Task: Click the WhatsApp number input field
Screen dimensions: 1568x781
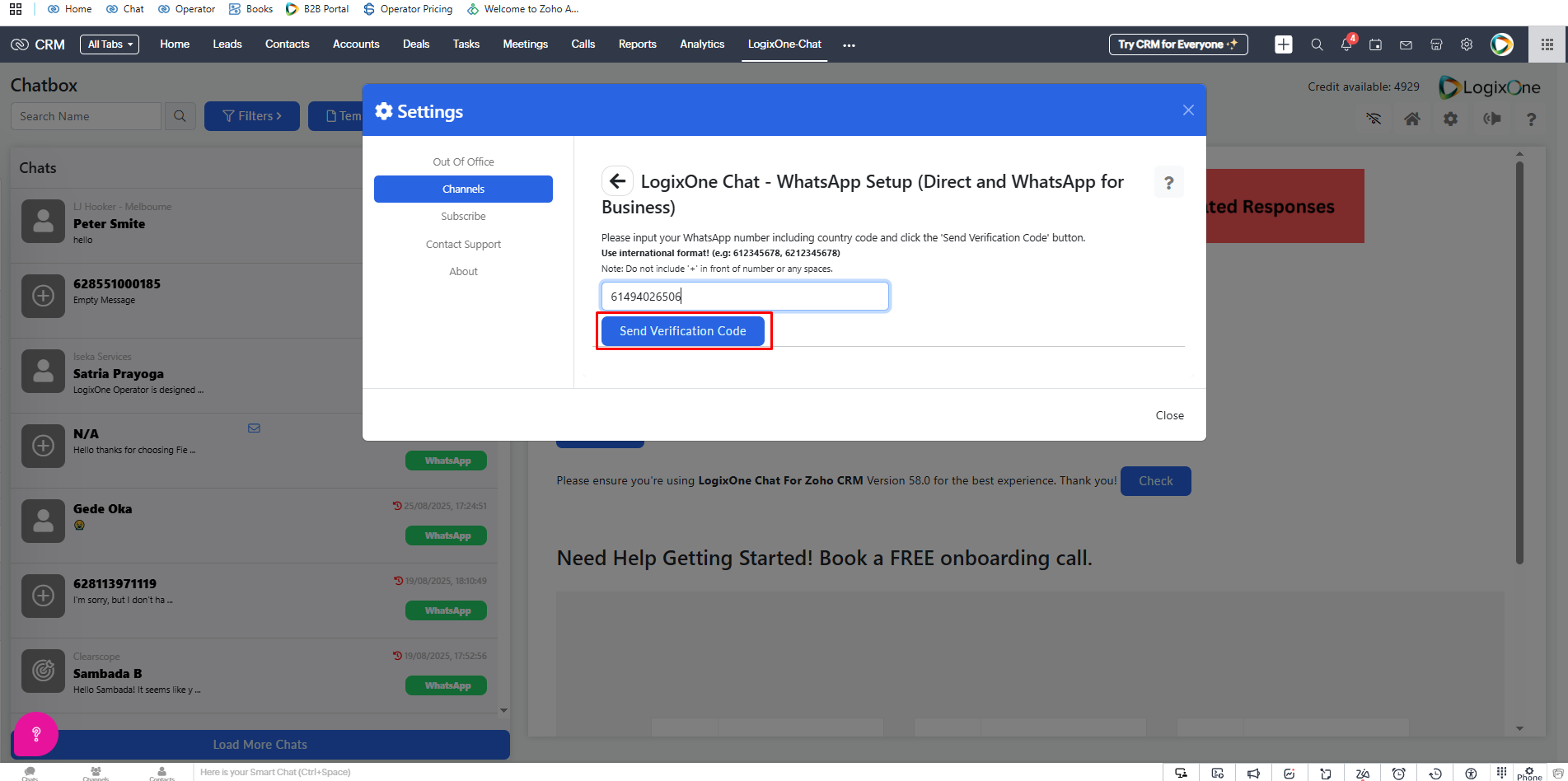Action: pos(745,297)
